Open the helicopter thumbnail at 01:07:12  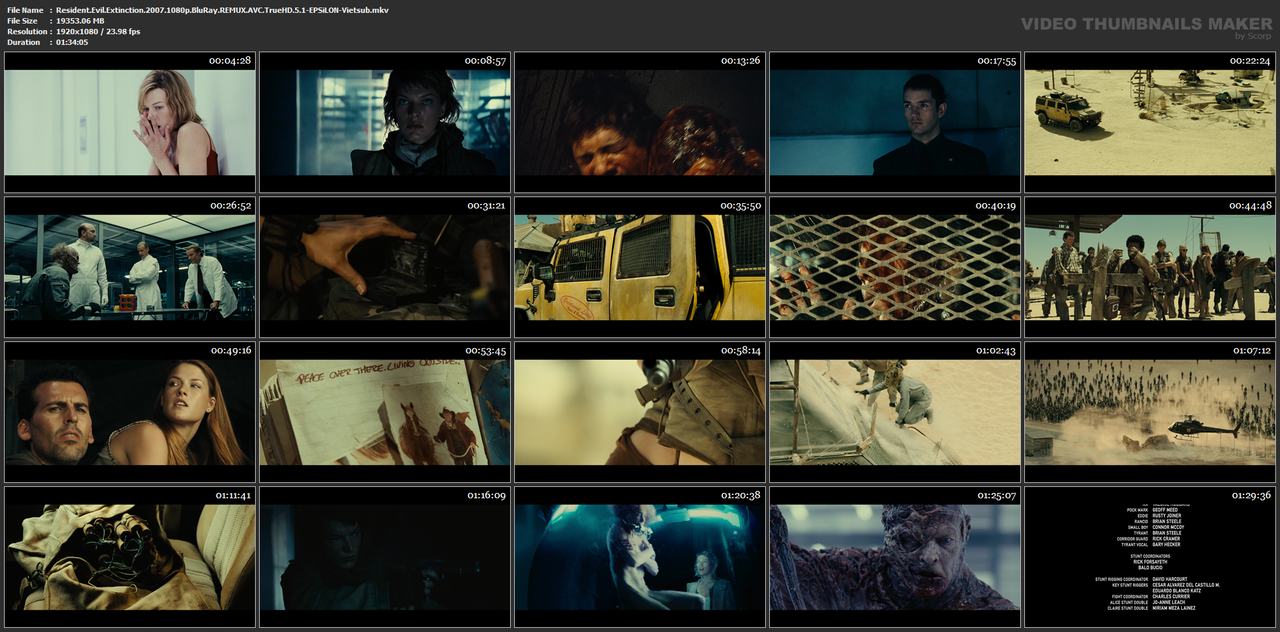(1150, 412)
